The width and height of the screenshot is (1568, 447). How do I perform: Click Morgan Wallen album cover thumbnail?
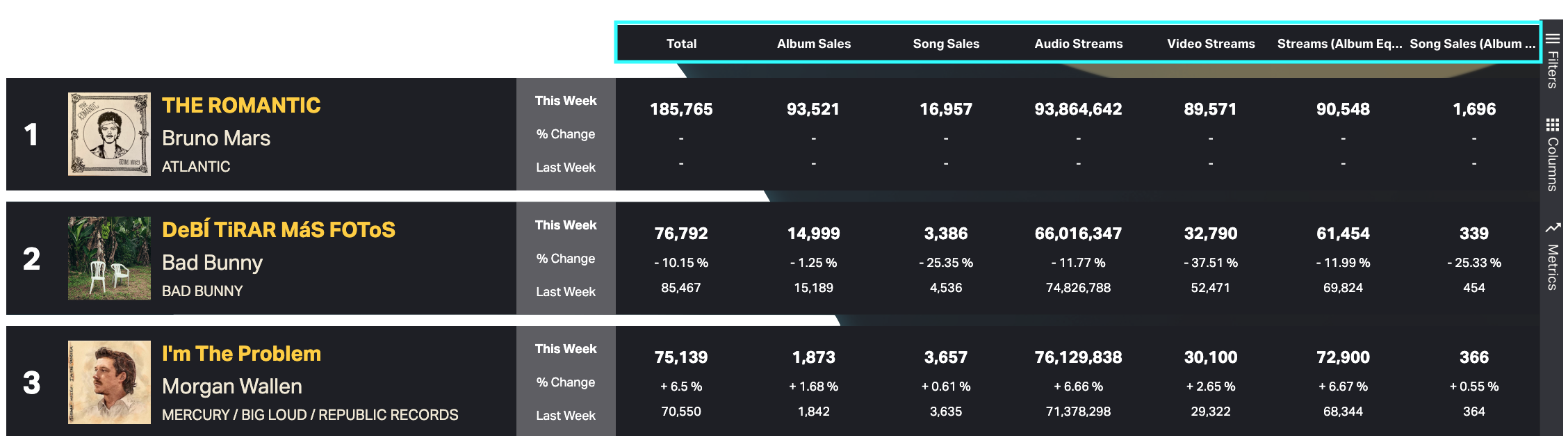point(109,382)
